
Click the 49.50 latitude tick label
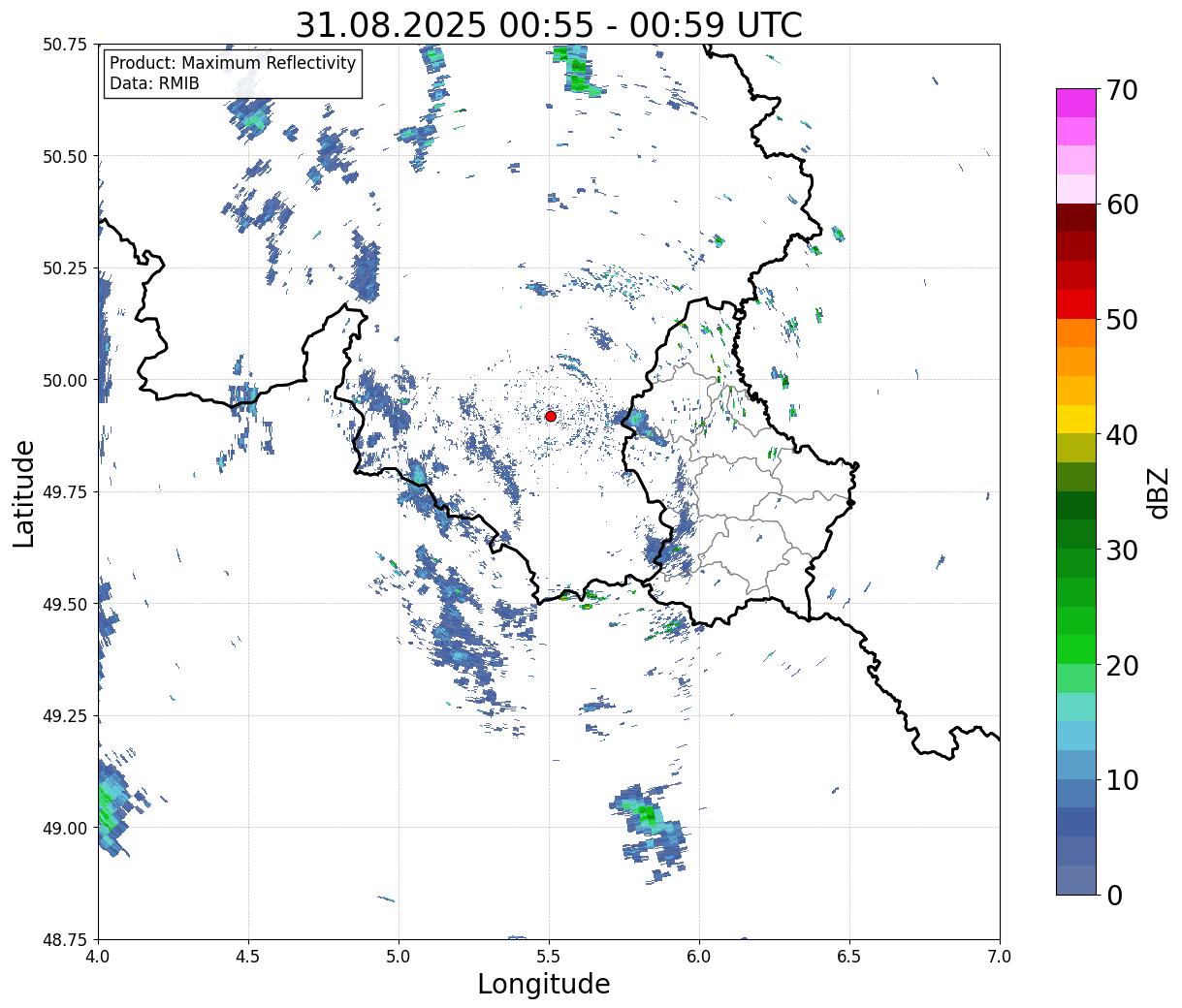65,604
